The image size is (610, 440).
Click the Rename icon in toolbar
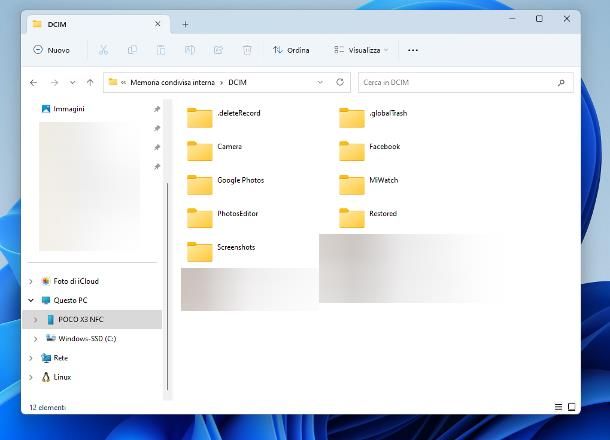pyautogui.click(x=189, y=50)
